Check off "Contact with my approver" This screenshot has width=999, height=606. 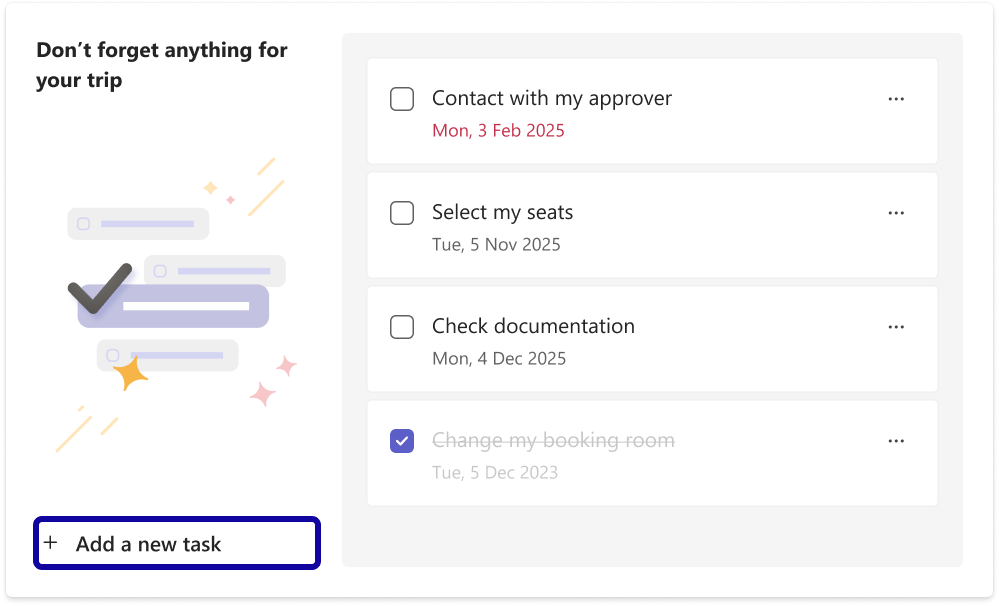401,98
